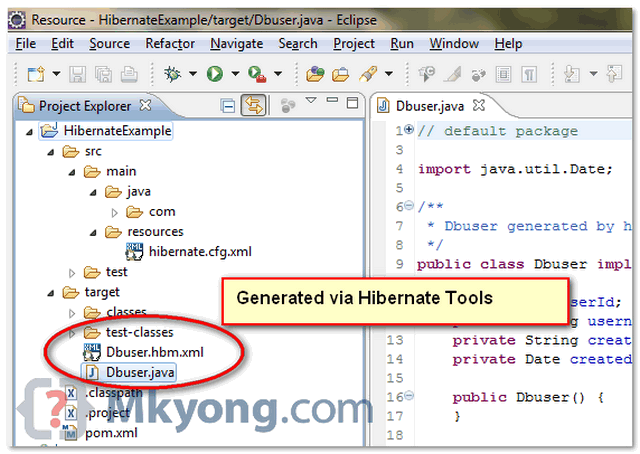Image resolution: width=640 pixels, height=454 pixels.
Task: Expand the classes folder node
Action: (72, 314)
